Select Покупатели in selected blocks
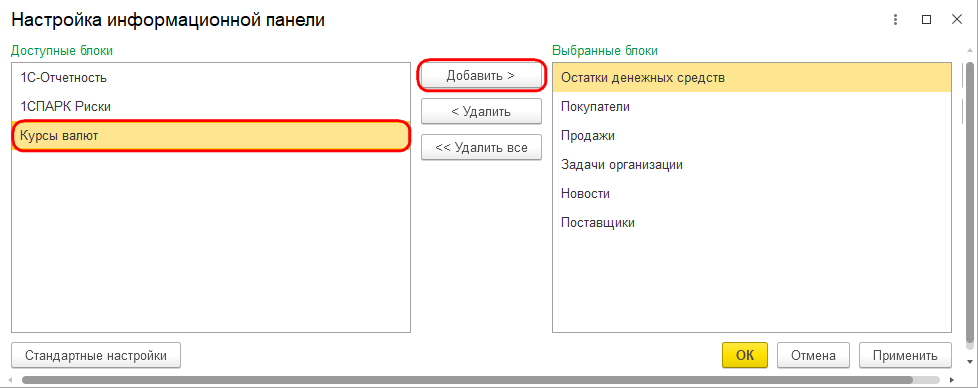Viewport: 978px width, 388px height. [752, 107]
